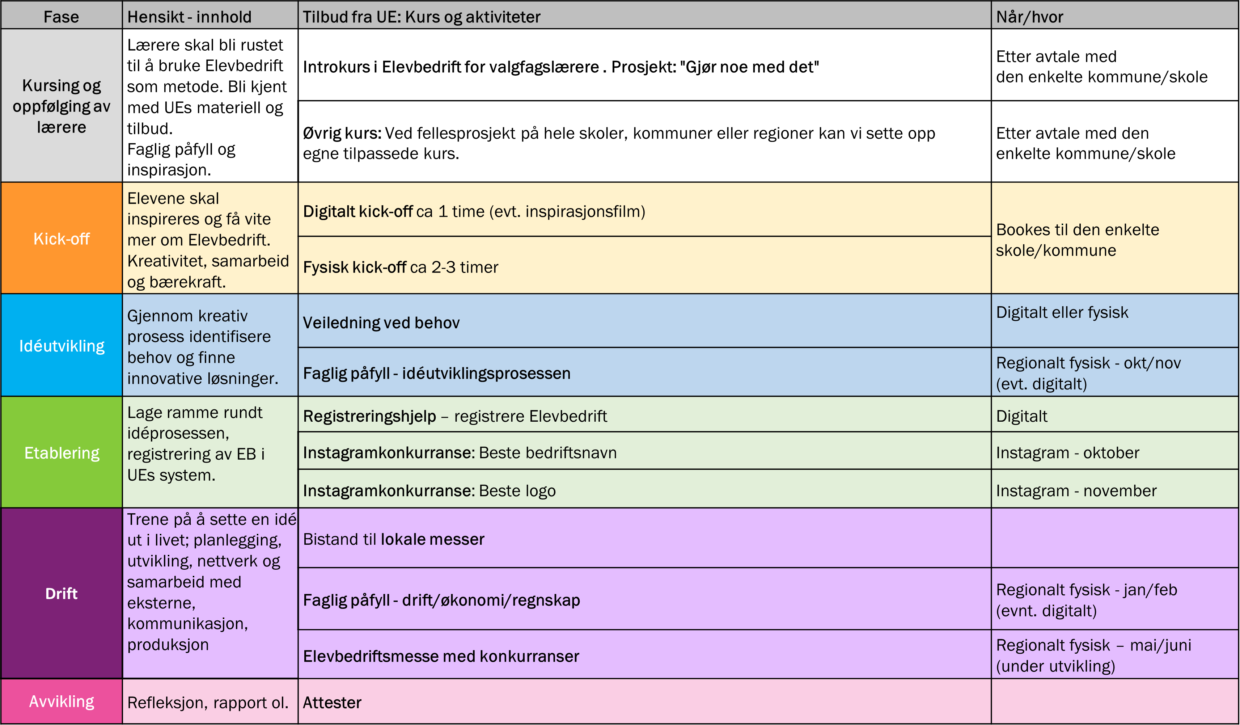Viewport: 1240px width, 725px height.
Task: Select the Kursing og oppfølging av lærere cell
Action: pyautogui.click(x=61, y=106)
